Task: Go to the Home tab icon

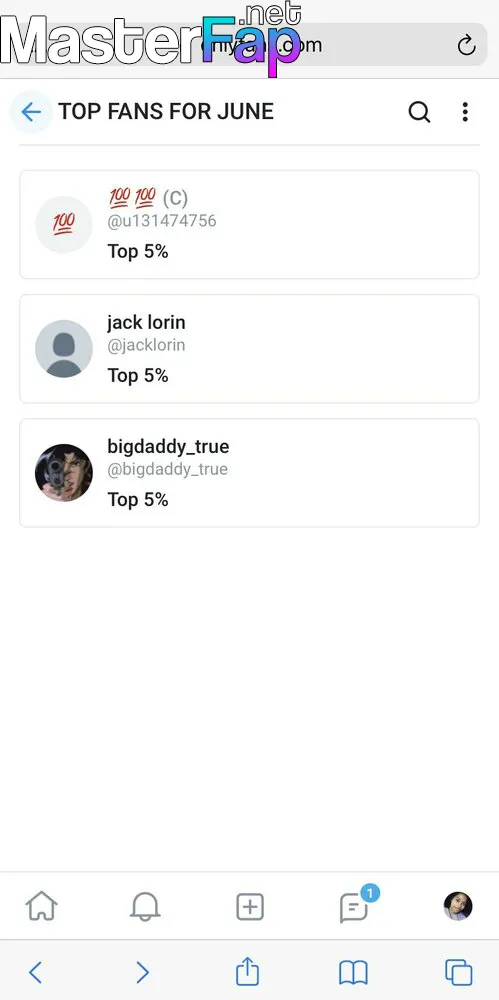Action: coord(41,906)
